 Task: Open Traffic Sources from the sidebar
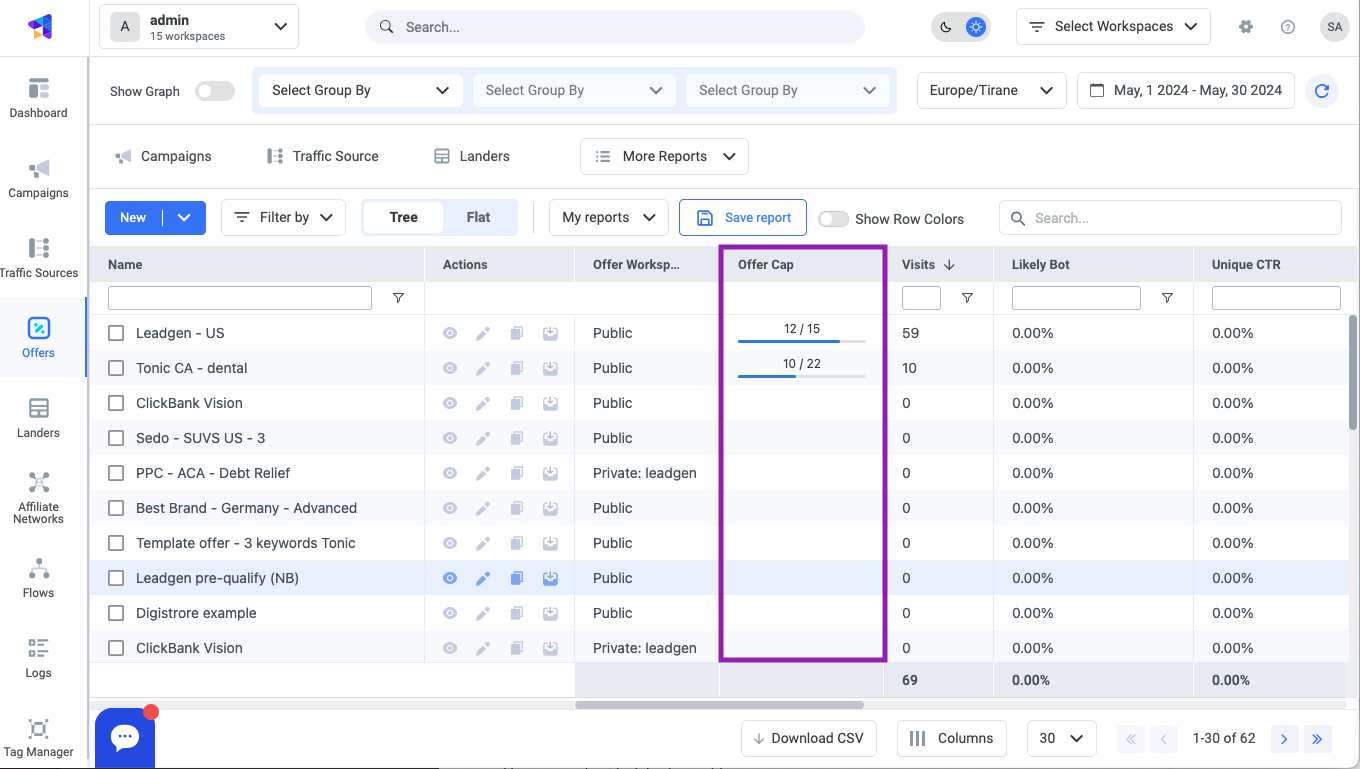coord(39,258)
